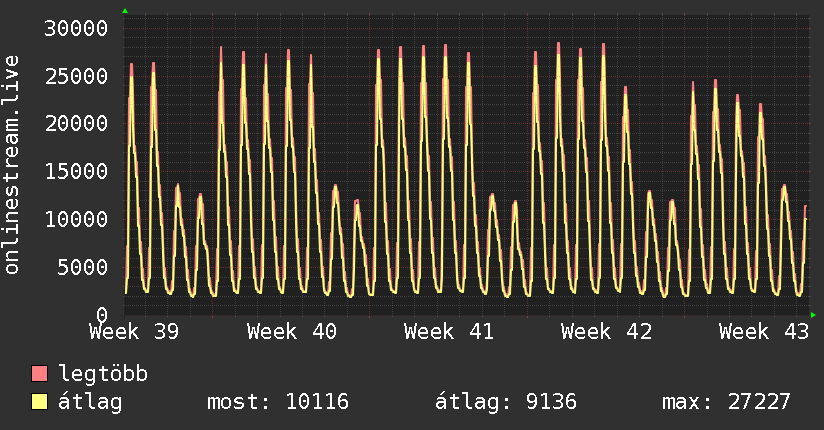824x430 pixels.
Task: Click the 5000 y-axis value
Action: pos(83,267)
